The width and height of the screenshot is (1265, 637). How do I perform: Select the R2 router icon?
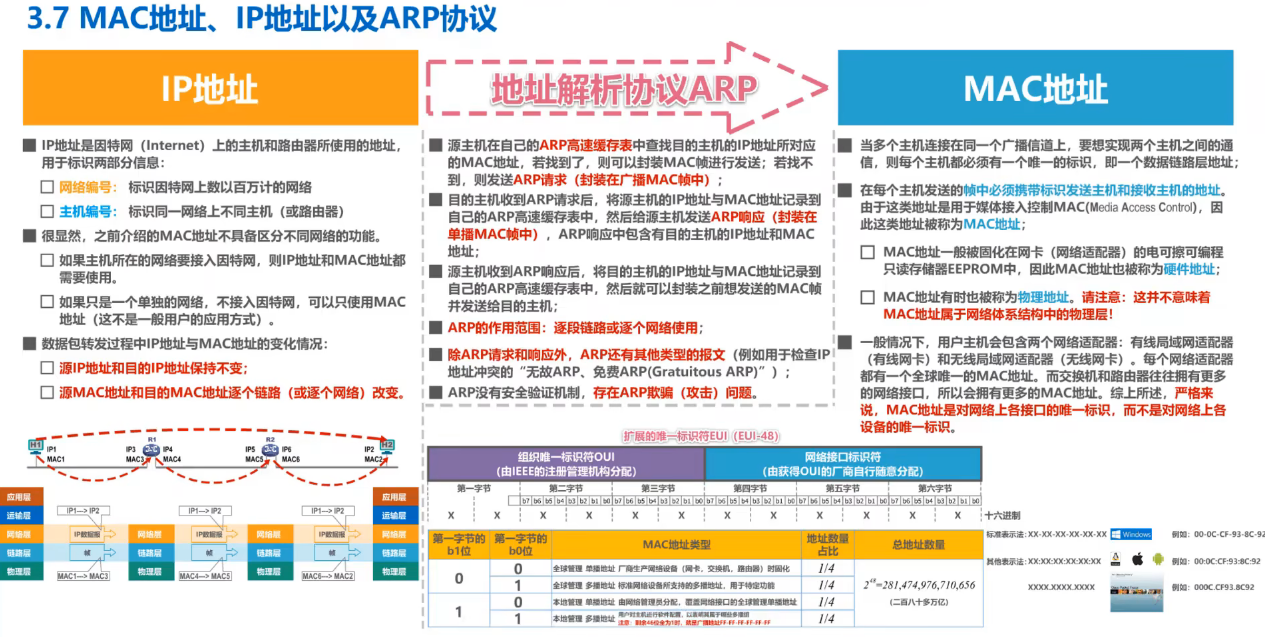[x=270, y=451]
